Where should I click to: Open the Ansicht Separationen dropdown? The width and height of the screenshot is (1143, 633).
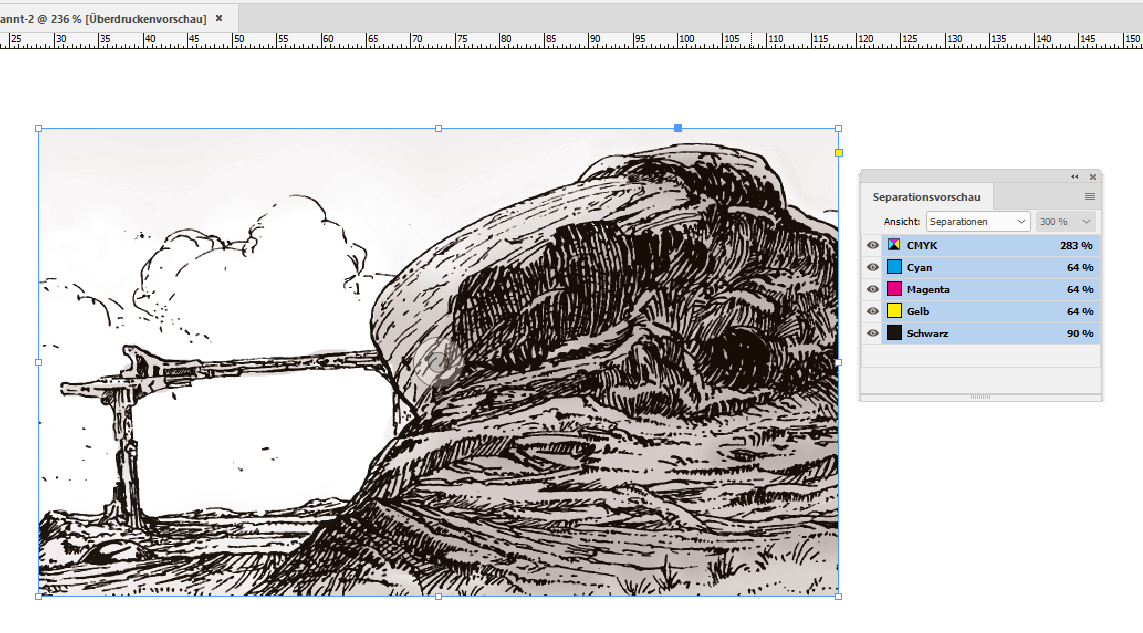[x=977, y=221]
